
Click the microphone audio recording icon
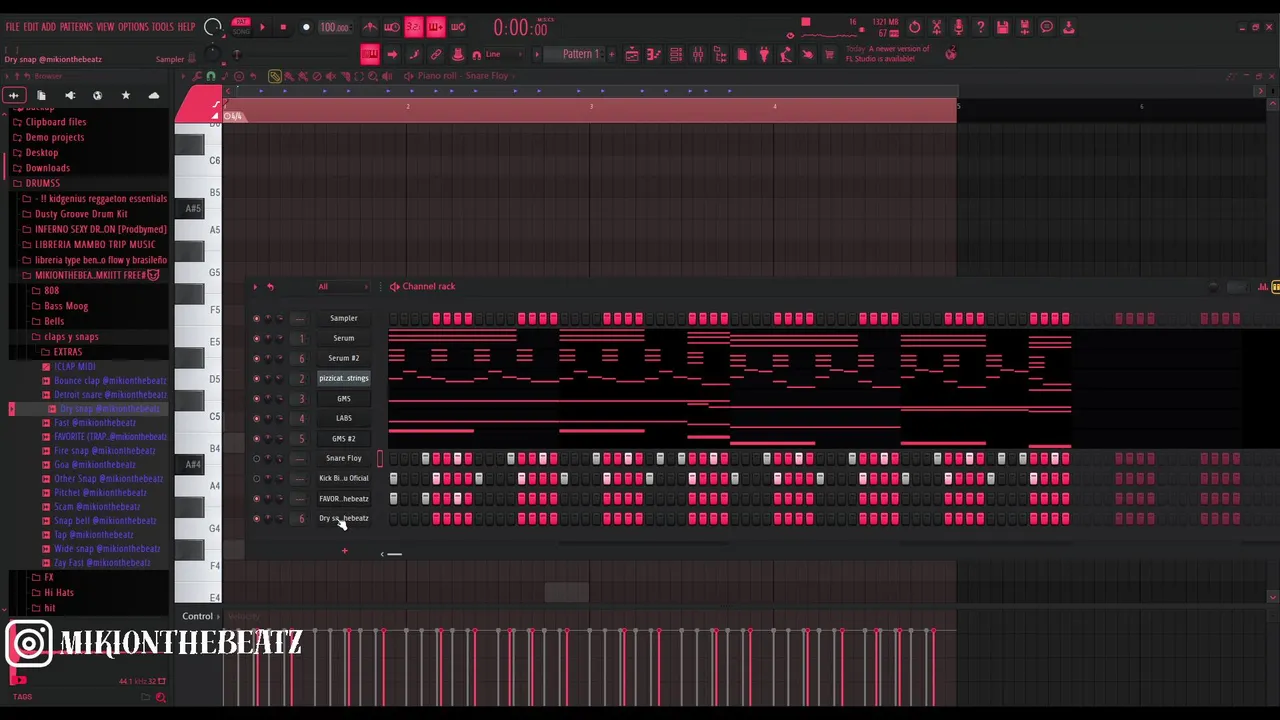pyautogui.click(x=958, y=27)
